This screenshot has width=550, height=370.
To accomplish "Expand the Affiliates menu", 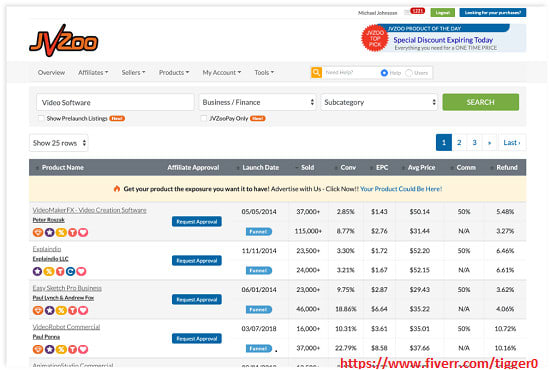I will coord(93,73).
